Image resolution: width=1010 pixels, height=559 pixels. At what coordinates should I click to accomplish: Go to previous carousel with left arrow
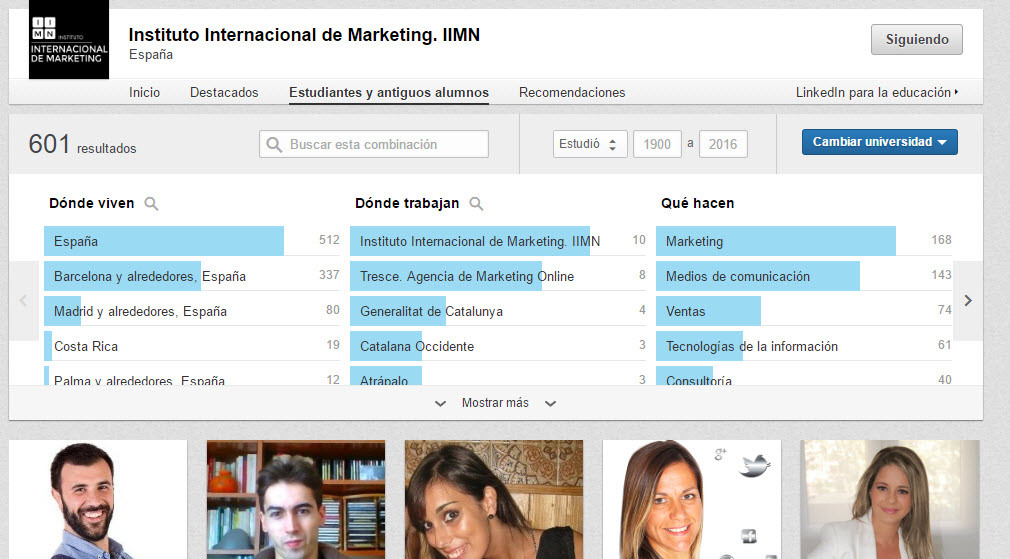[24, 300]
